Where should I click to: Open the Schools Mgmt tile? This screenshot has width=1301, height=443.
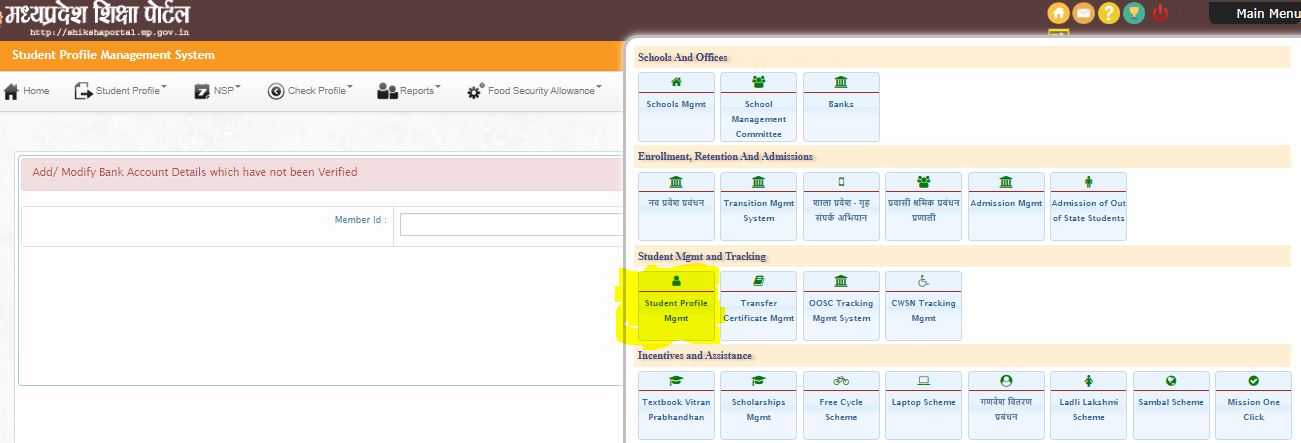[x=676, y=106]
